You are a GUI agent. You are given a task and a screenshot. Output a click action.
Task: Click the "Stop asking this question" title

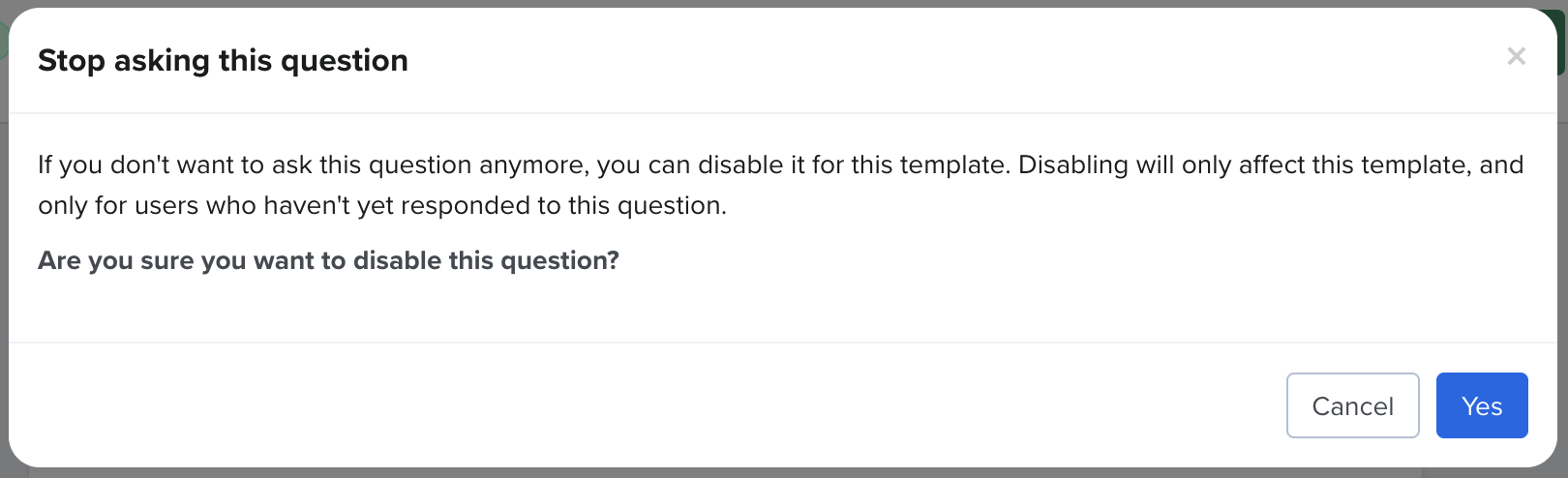point(223,61)
